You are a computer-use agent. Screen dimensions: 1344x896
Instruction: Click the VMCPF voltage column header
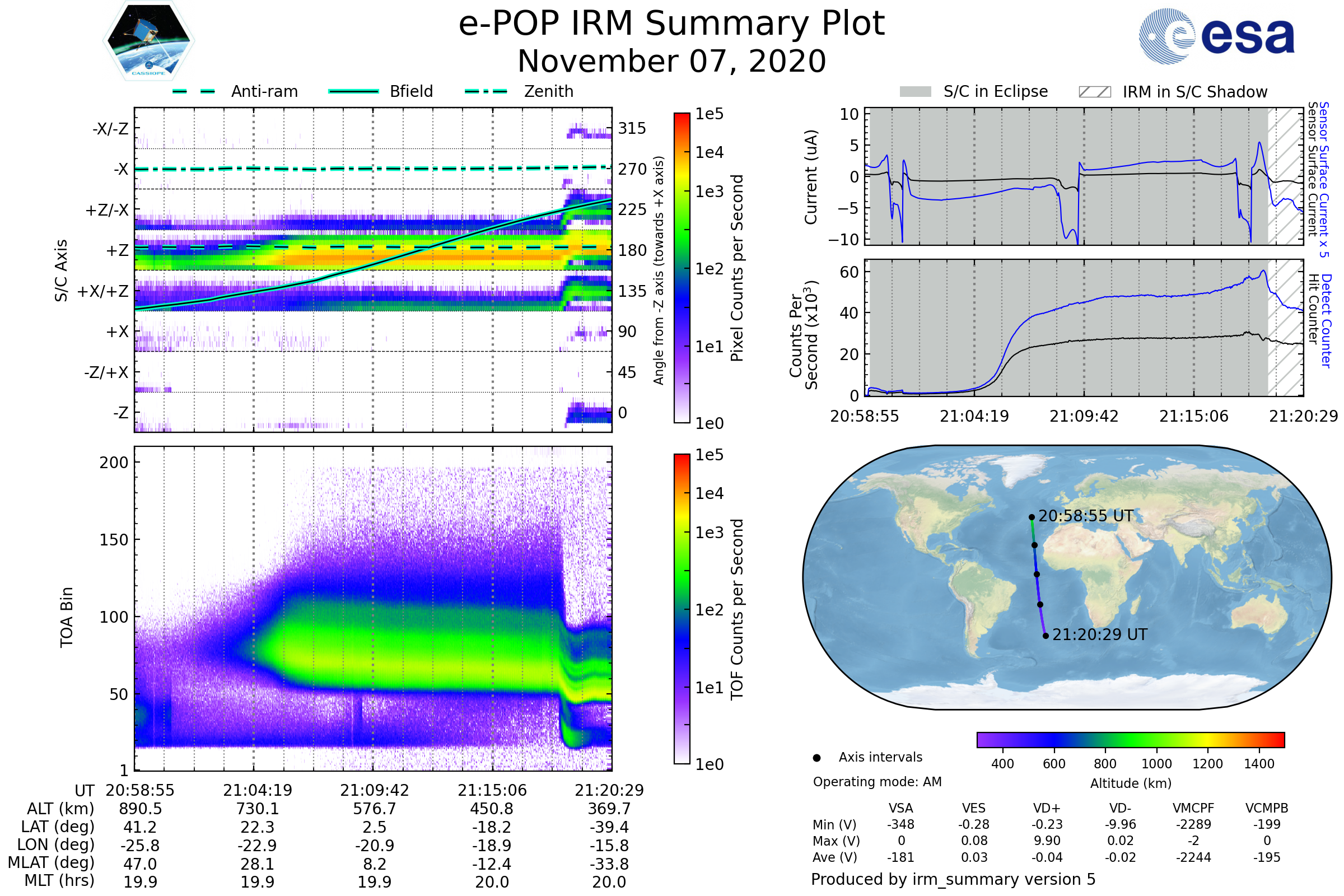tap(1193, 808)
